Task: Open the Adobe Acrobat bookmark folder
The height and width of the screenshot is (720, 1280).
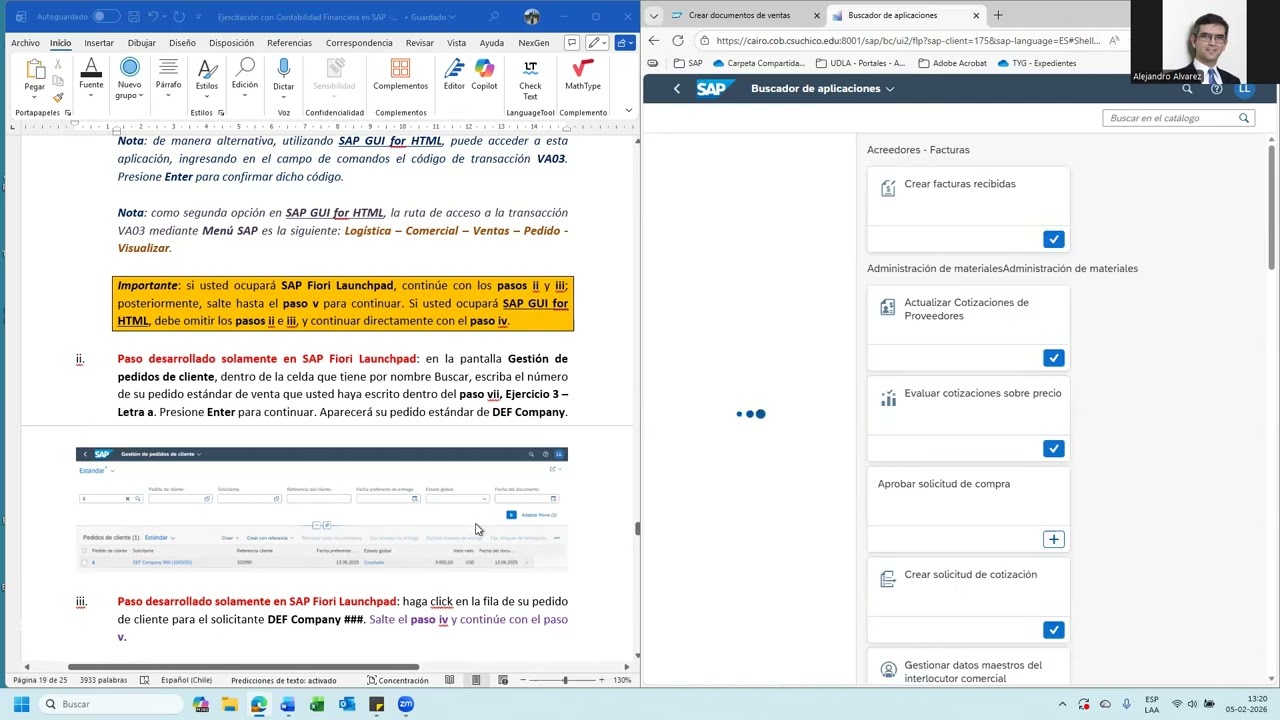Action: (952, 63)
